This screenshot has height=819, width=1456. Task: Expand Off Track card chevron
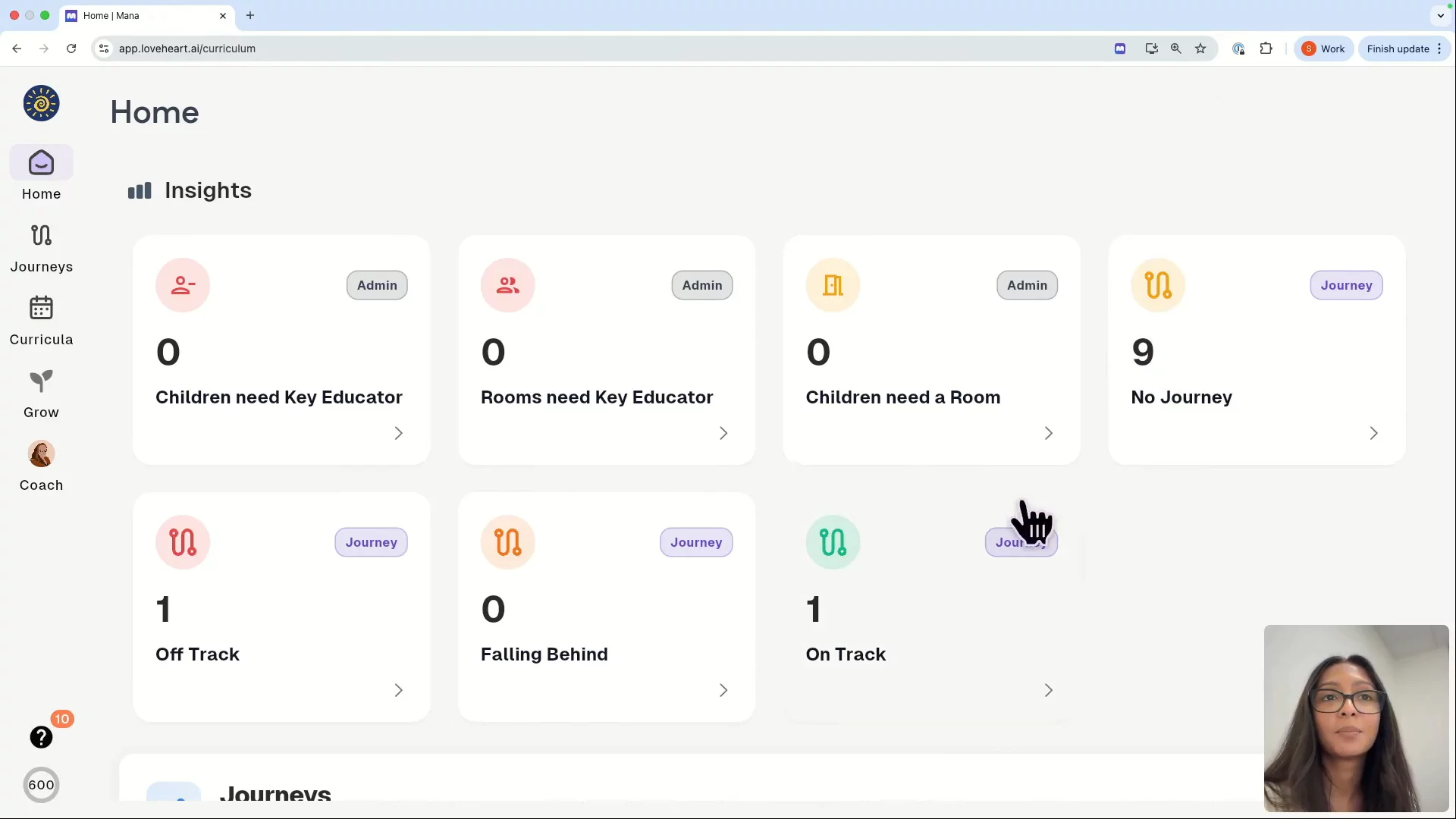pos(398,690)
